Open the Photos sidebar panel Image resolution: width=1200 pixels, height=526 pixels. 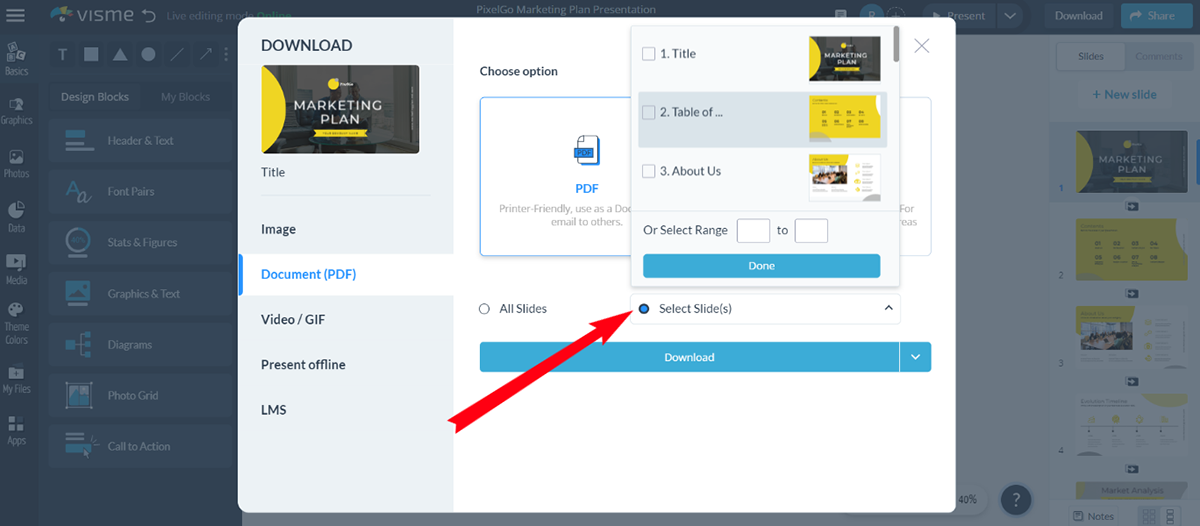[16, 163]
